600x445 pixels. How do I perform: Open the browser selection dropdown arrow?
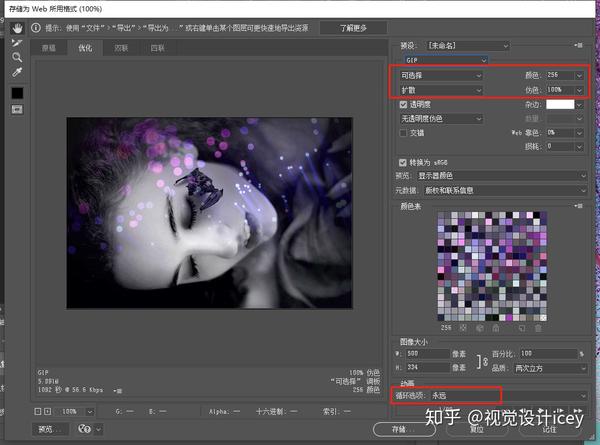tap(98, 429)
